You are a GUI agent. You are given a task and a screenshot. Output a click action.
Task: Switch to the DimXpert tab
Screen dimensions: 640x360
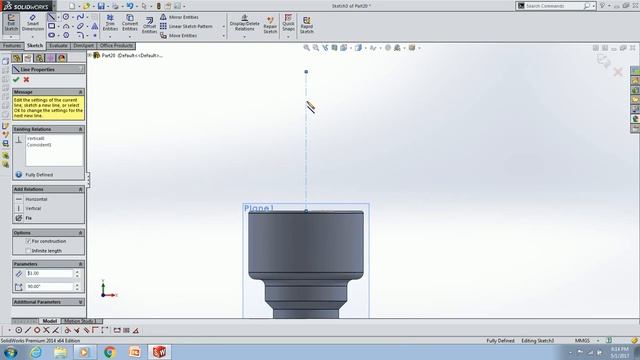pos(84,46)
